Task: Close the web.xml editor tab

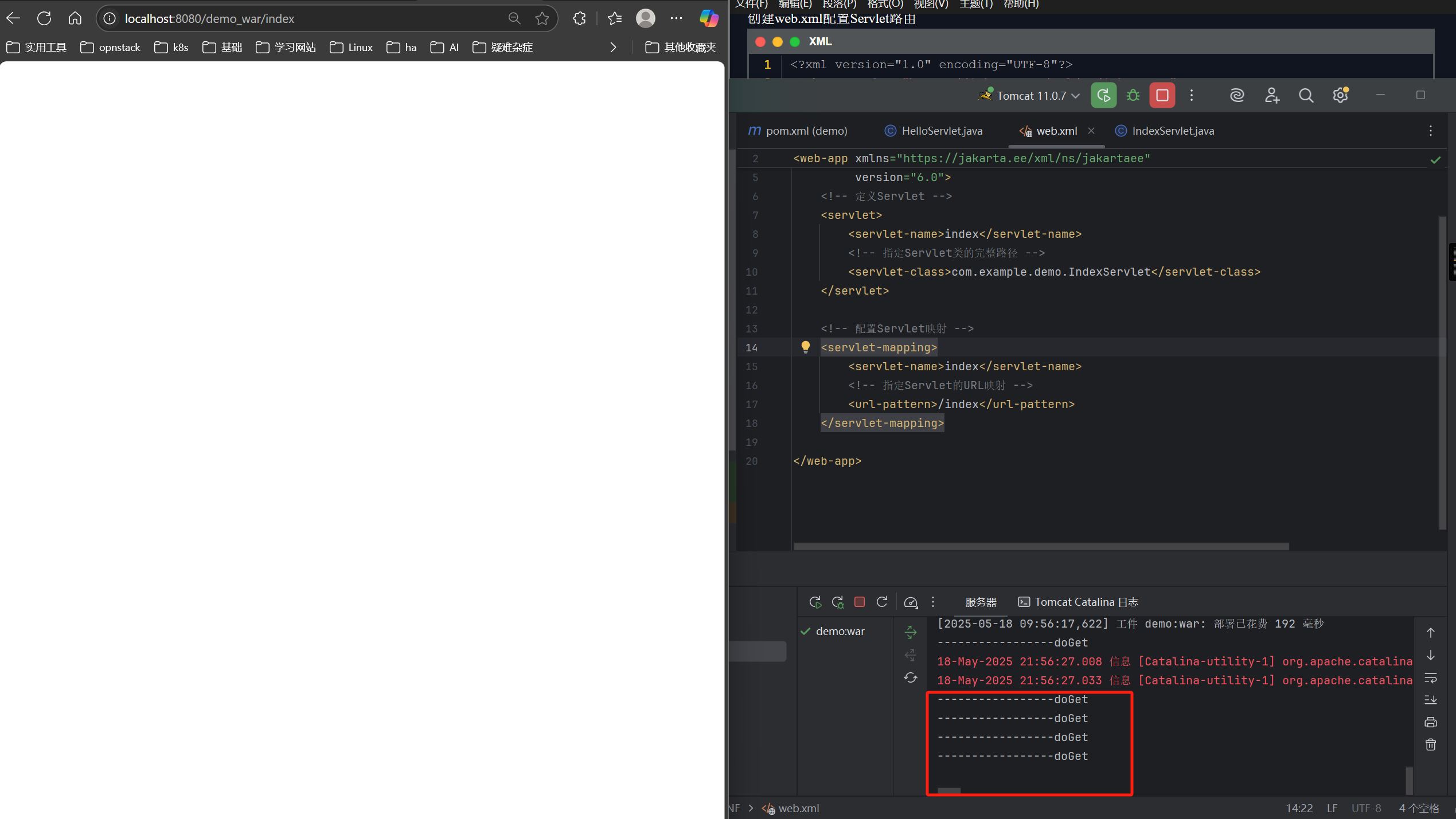Action: pyautogui.click(x=1091, y=131)
